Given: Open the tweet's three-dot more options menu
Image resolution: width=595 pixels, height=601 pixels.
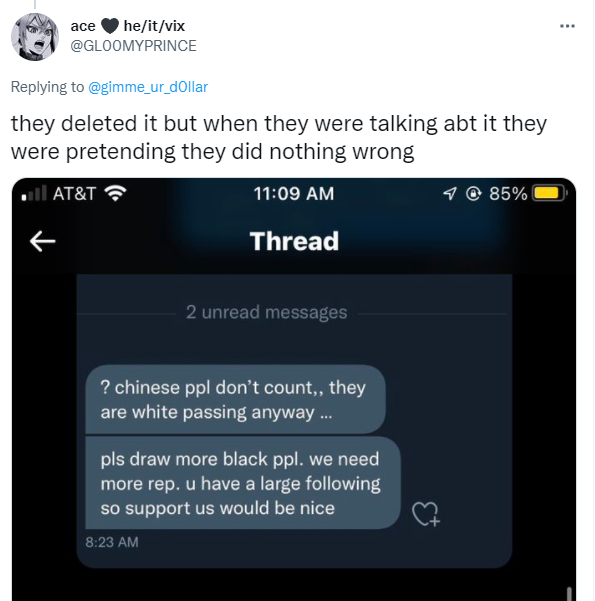Looking at the screenshot, I should [x=567, y=26].
